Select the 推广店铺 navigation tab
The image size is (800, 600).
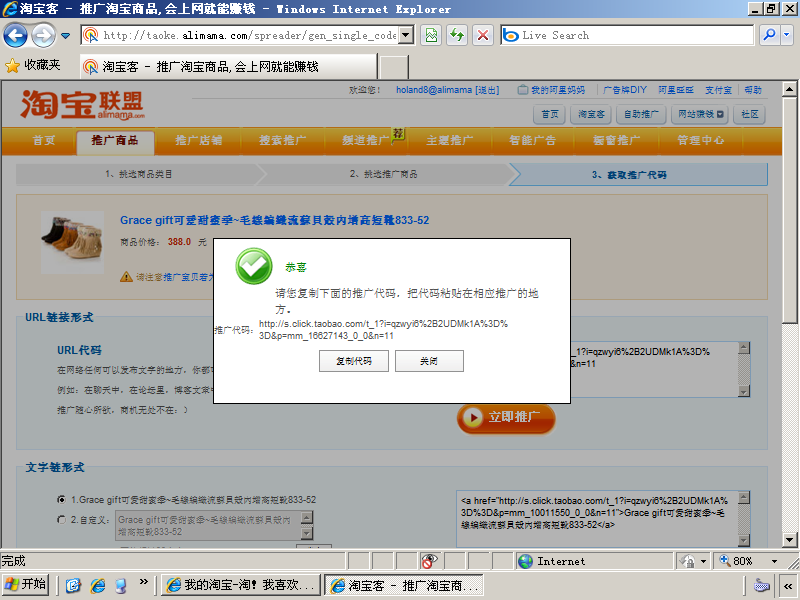[198, 140]
